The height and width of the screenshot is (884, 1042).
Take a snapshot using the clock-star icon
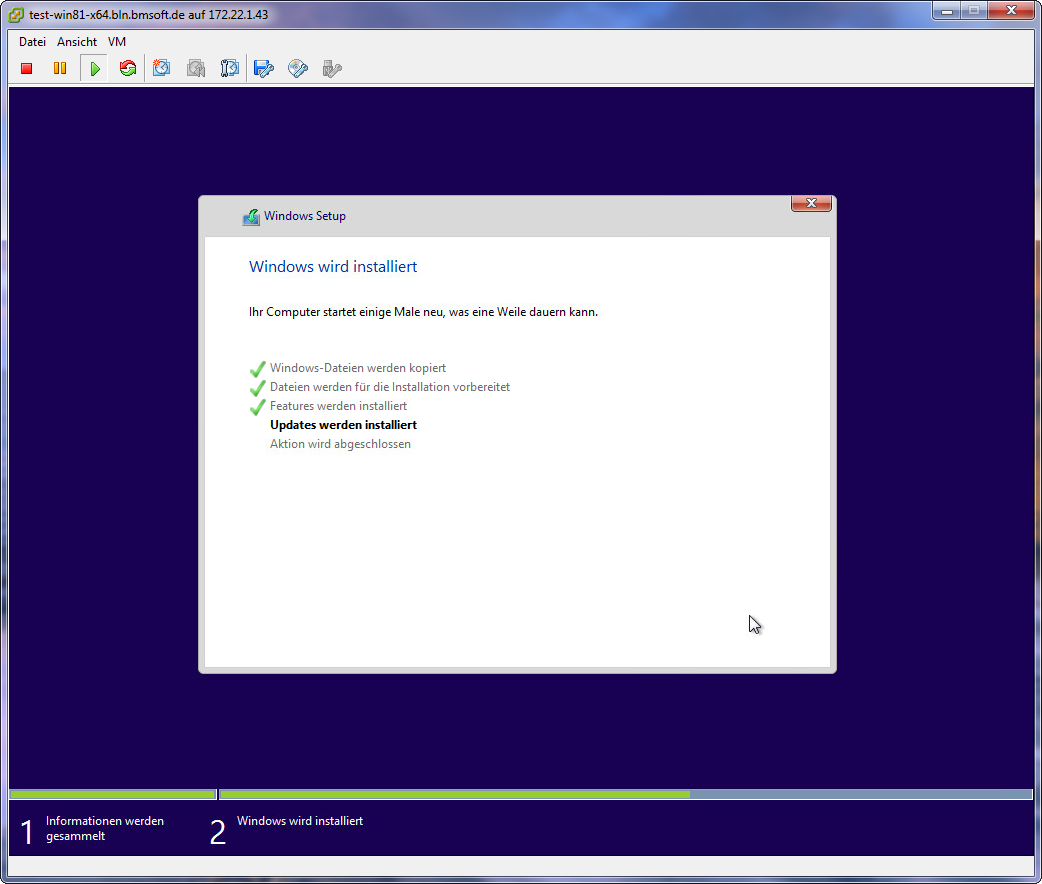161,68
